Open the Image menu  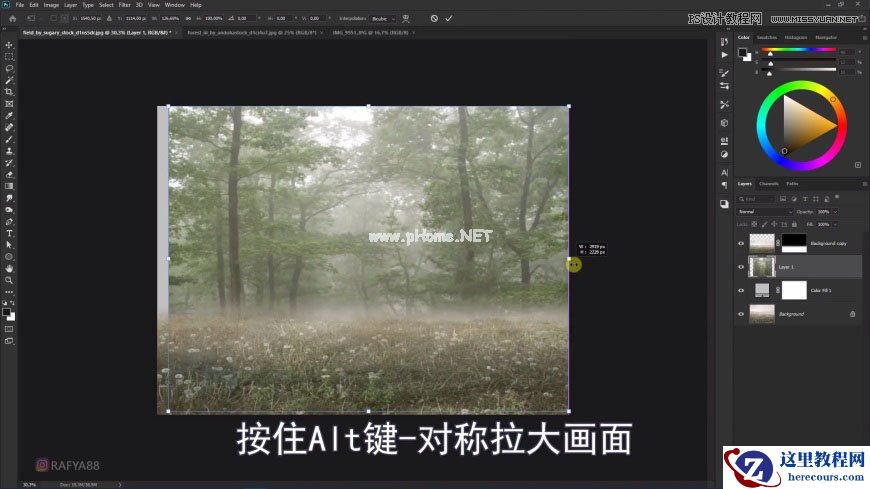coord(51,5)
